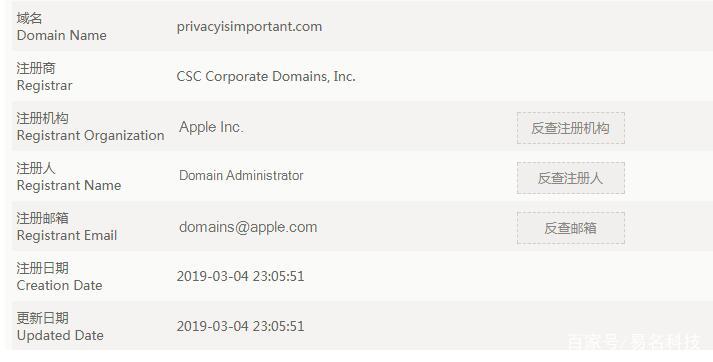
Task: Click the Domain Name field label
Action: click(61, 35)
